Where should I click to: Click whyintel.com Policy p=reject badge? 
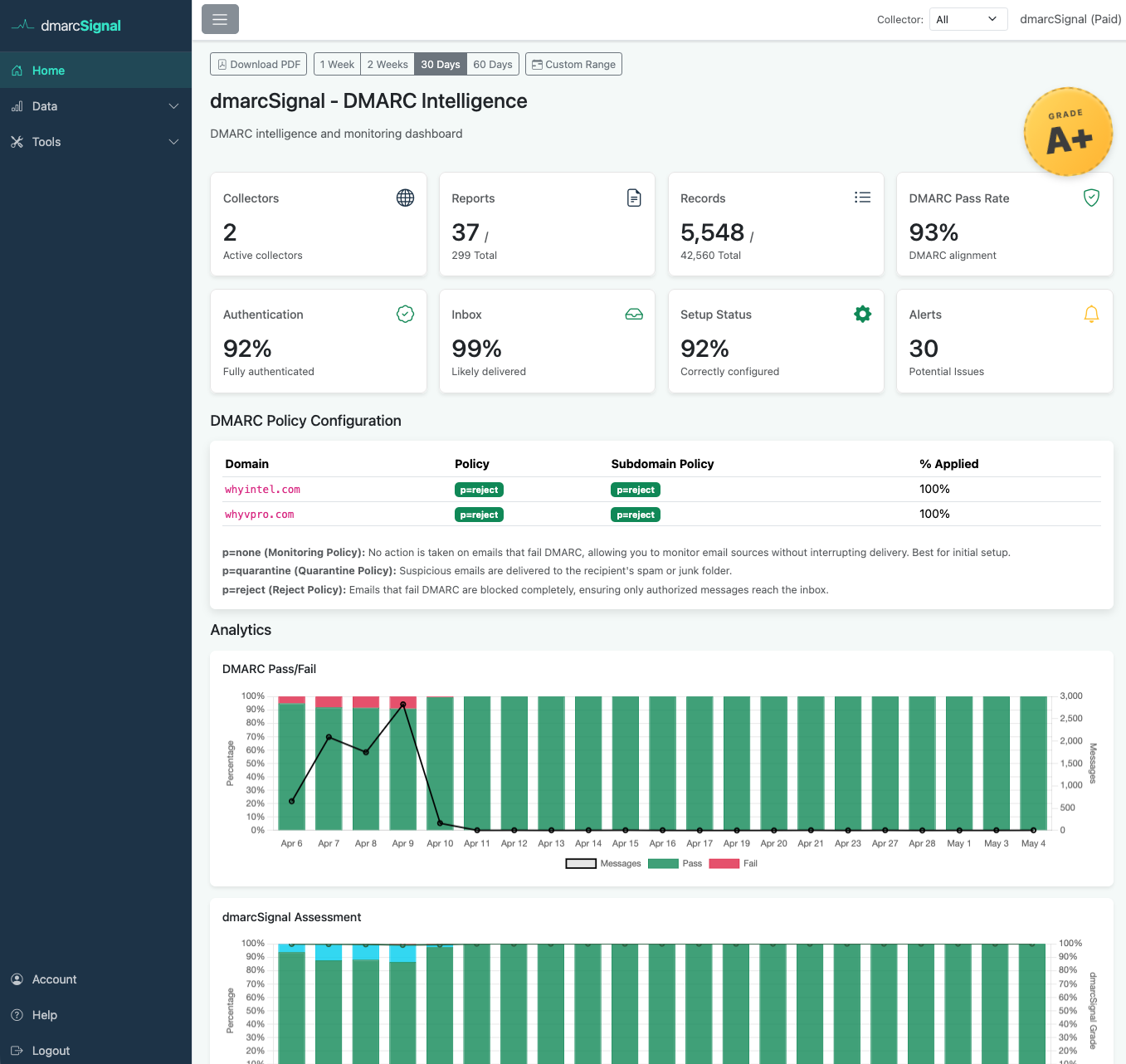coord(479,490)
